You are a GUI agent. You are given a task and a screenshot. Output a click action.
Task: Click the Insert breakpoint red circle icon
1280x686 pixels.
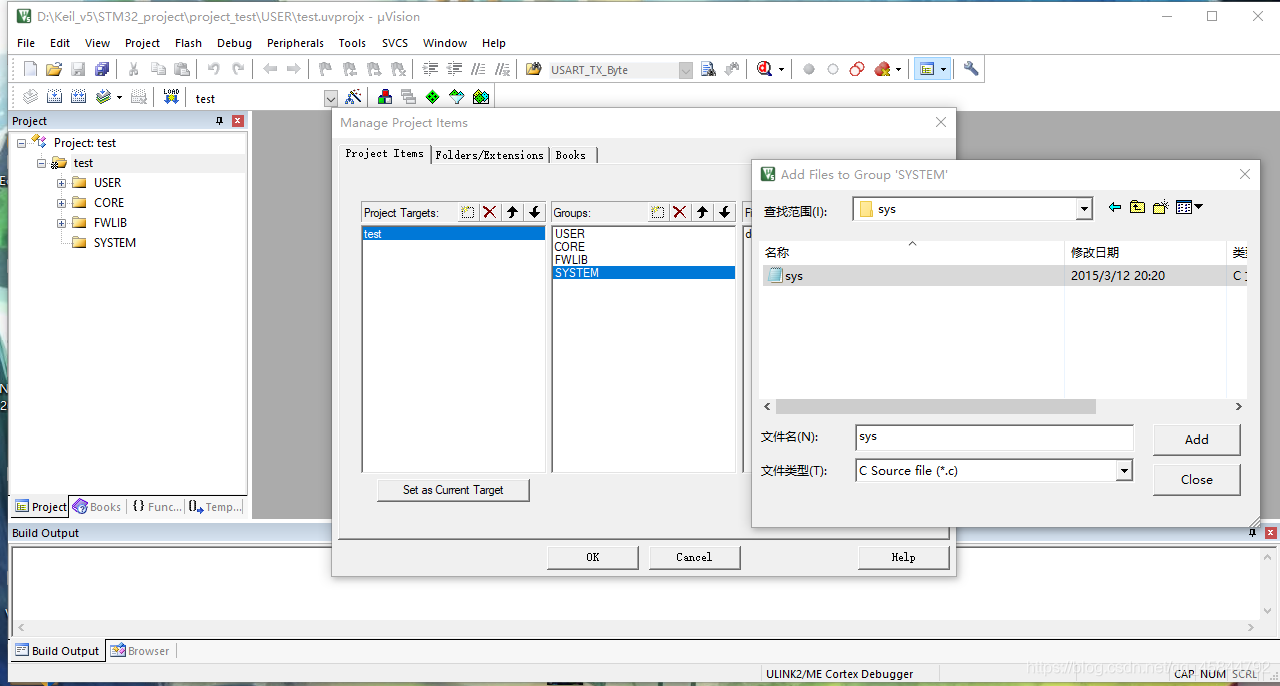pos(809,69)
